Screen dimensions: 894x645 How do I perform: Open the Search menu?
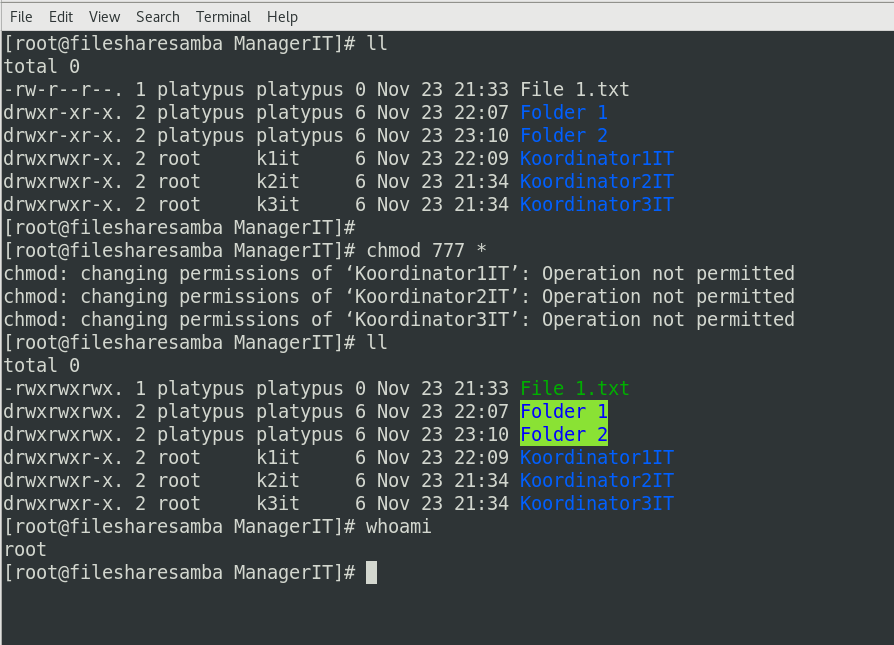[157, 16]
